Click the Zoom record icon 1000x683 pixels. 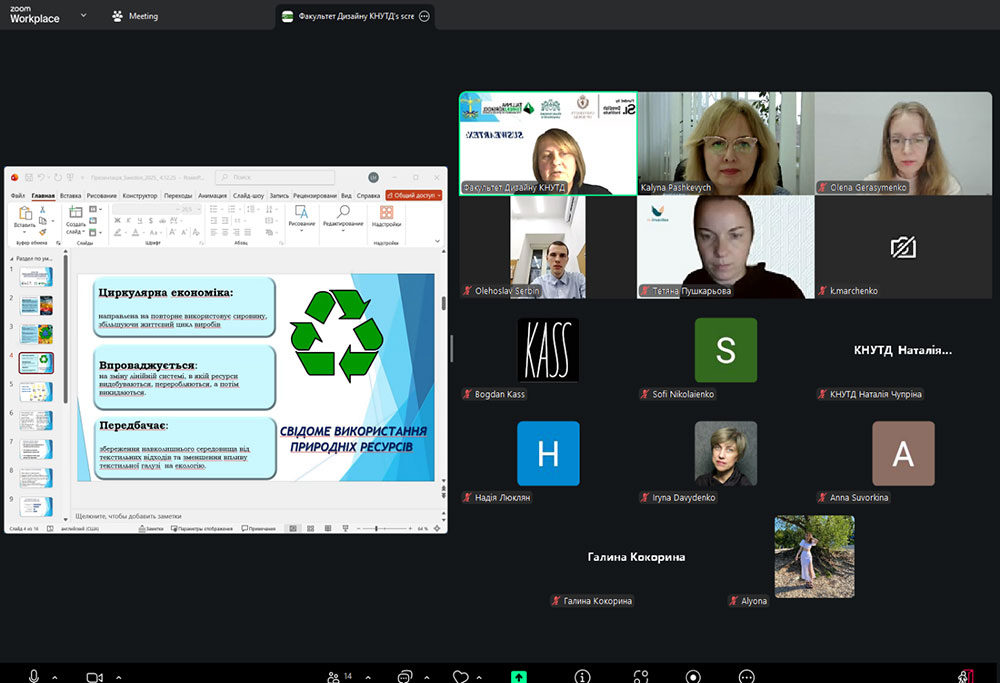[693, 676]
